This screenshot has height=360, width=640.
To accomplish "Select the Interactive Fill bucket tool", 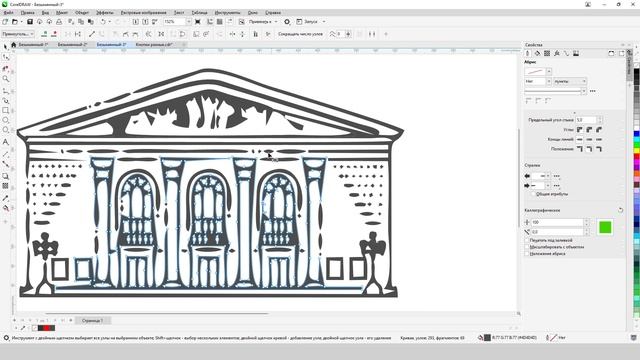I will pyautogui.click(x=5, y=208).
